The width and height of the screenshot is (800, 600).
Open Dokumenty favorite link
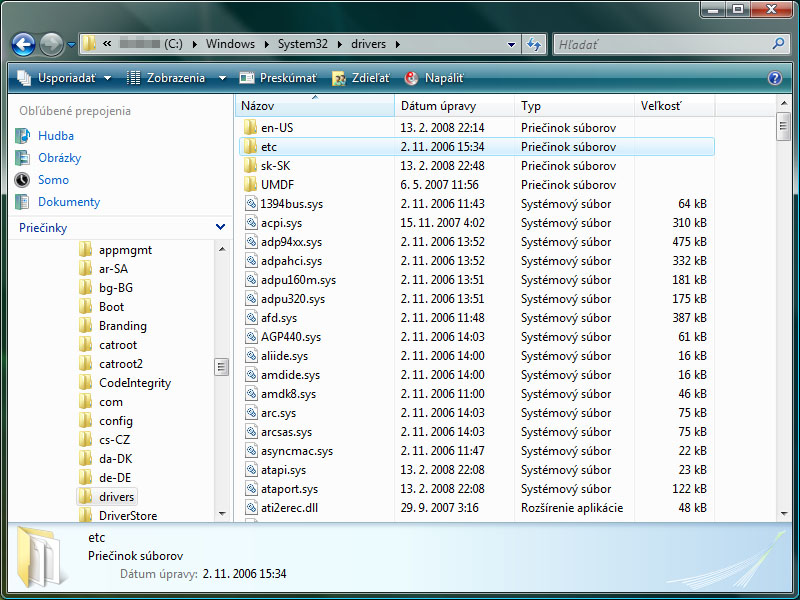[69, 202]
